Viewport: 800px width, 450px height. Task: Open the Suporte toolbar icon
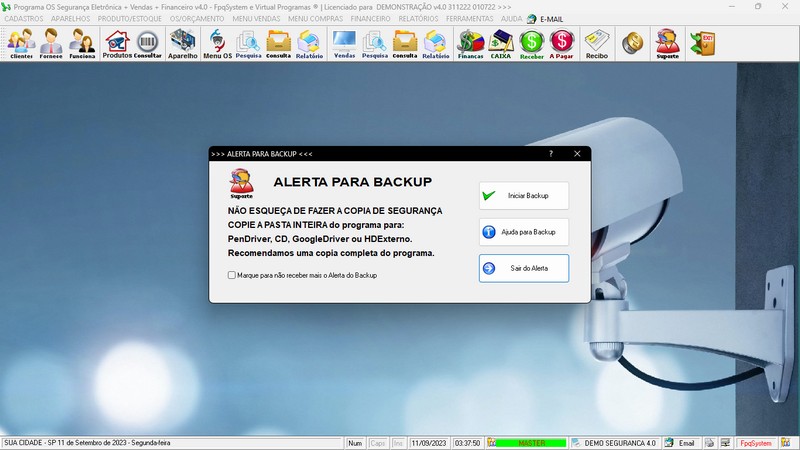667,44
